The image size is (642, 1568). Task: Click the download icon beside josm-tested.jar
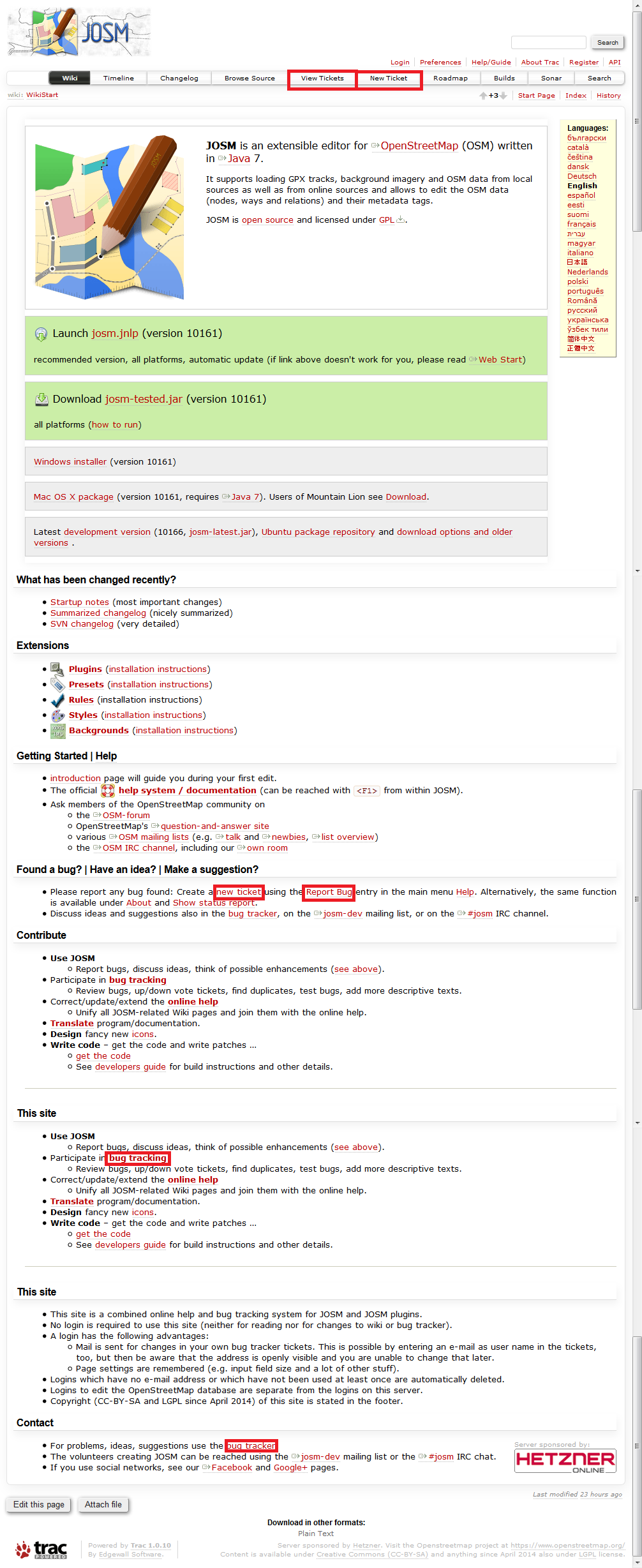pyautogui.click(x=41, y=399)
